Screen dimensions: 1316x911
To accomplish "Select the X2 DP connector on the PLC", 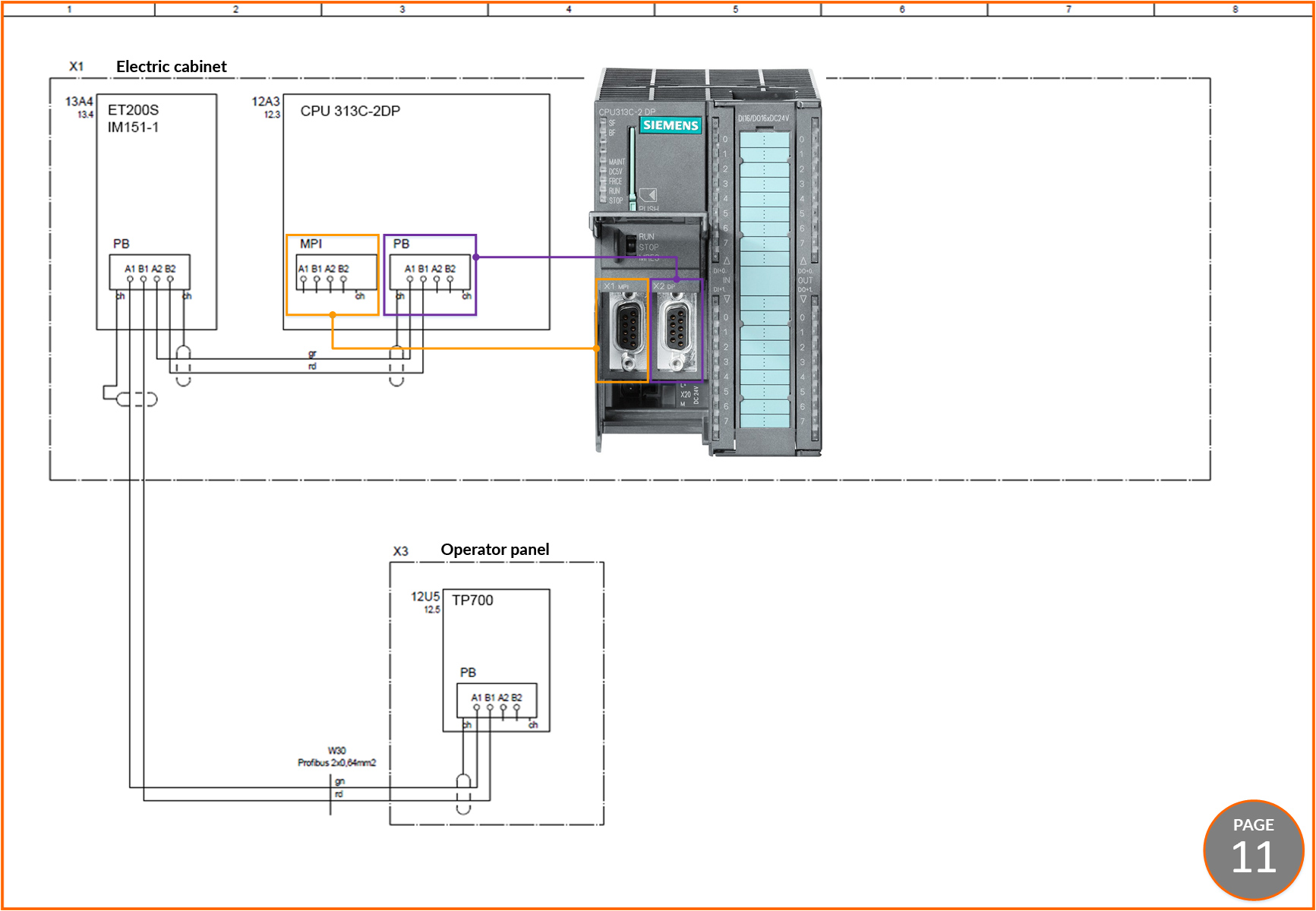I will tap(678, 330).
